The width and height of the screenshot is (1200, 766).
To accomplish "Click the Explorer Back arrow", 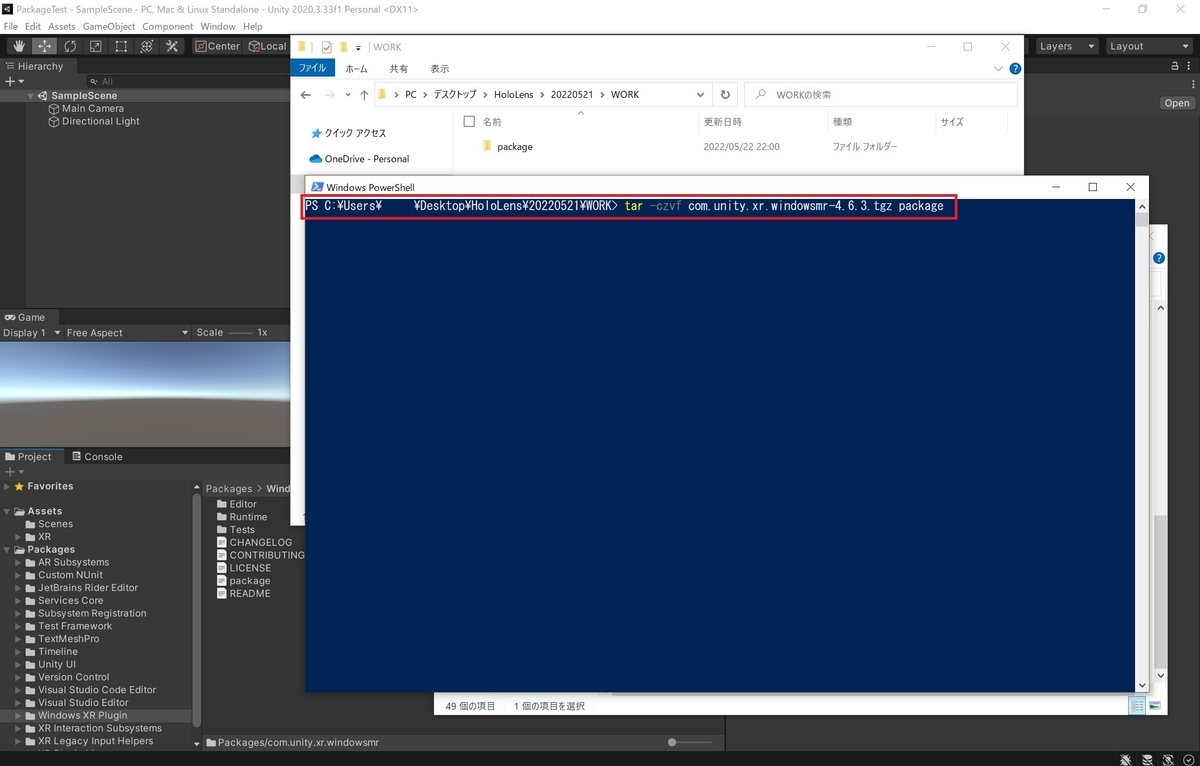I will click(306, 94).
